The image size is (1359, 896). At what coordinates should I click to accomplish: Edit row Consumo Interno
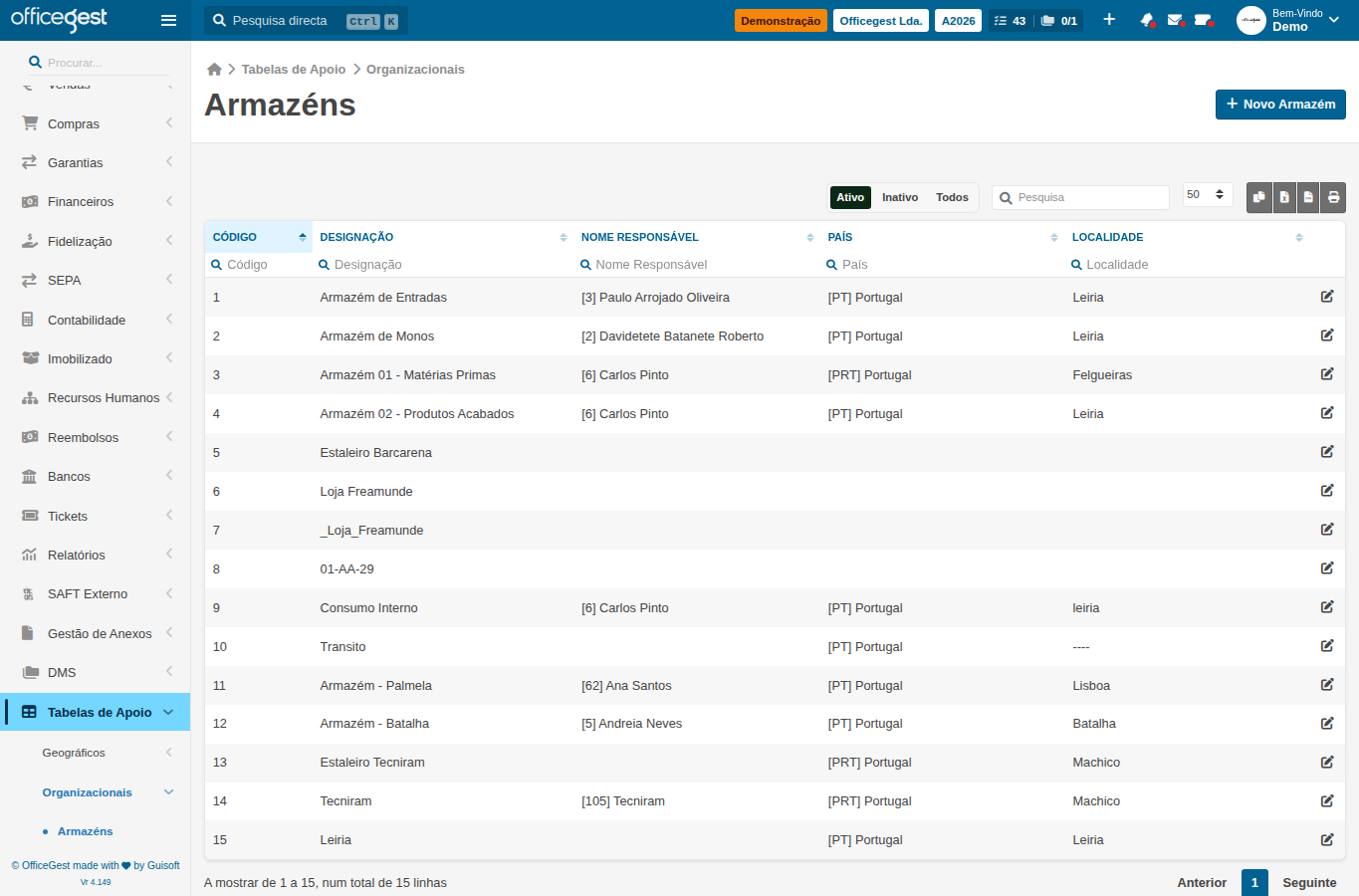pos(1327,607)
